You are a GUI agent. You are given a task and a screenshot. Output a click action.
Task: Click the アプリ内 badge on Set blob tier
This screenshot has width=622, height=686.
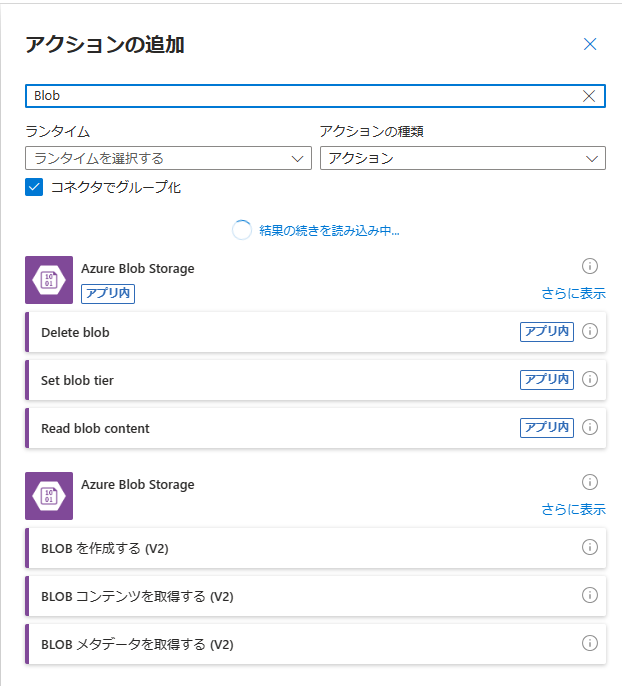tap(547, 380)
